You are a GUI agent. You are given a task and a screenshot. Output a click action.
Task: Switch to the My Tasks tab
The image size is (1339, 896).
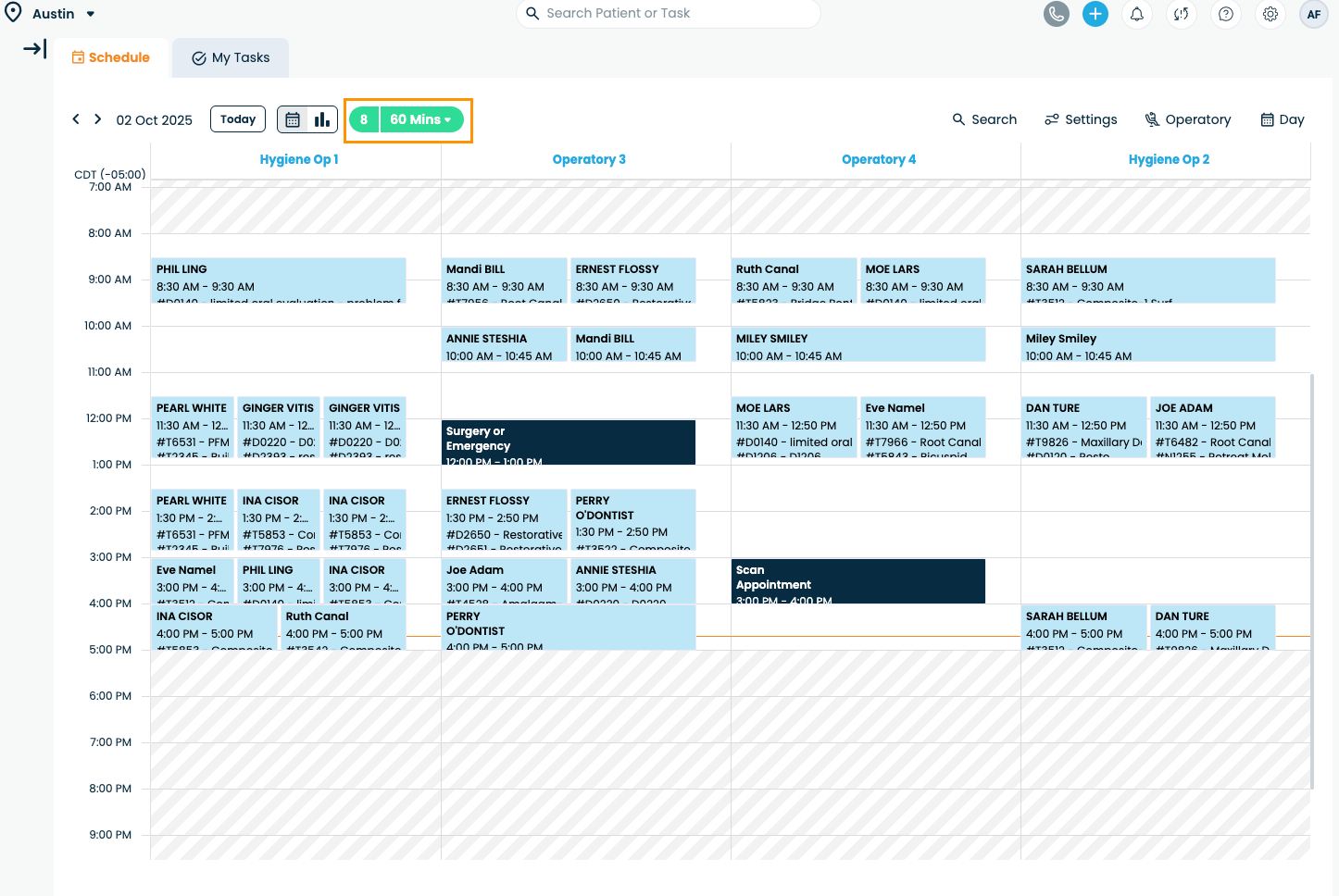tap(231, 57)
